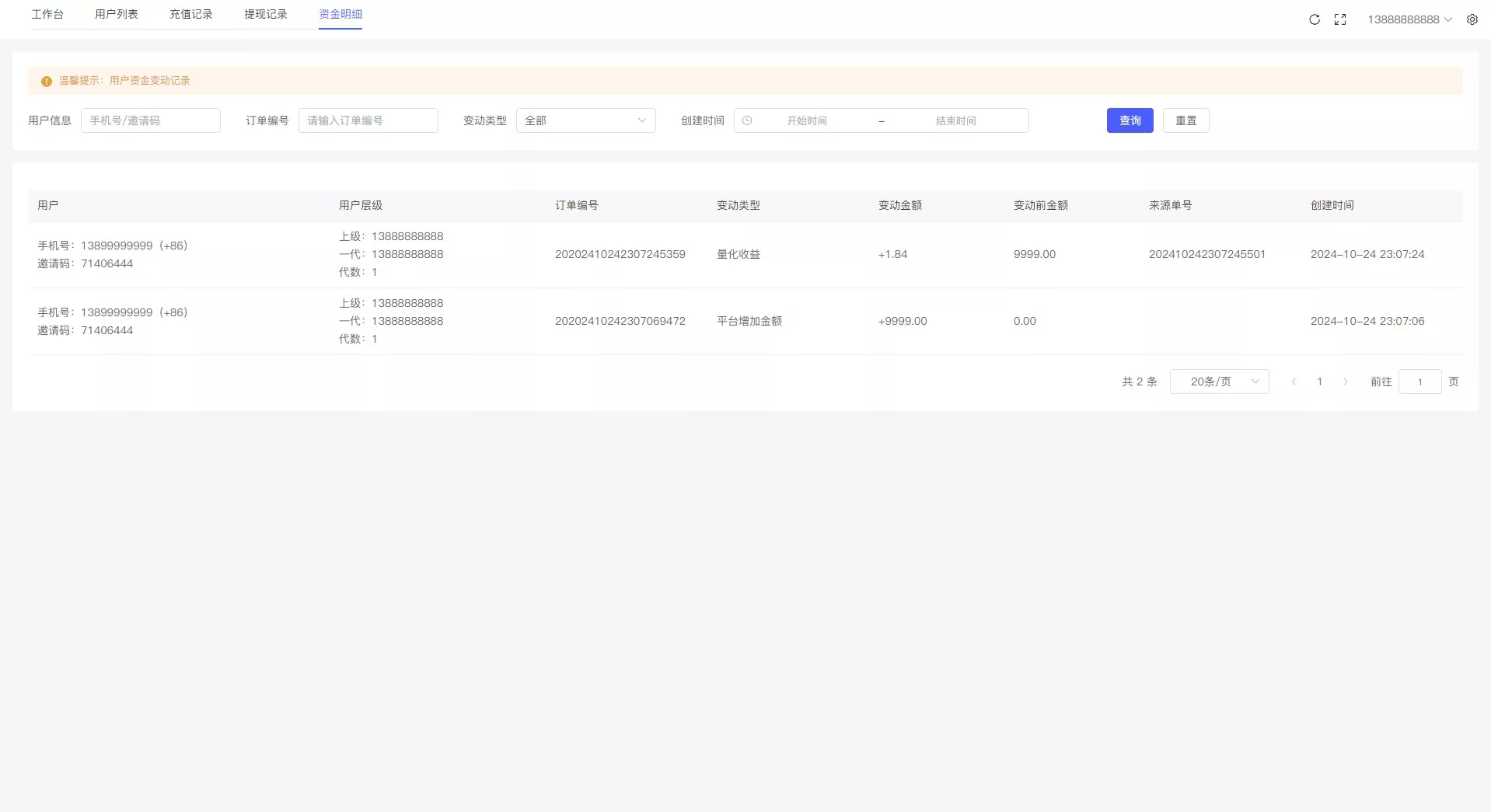Expand the 变动类型 filter dropdown
1491x812 pixels.
(x=585, y=120)
